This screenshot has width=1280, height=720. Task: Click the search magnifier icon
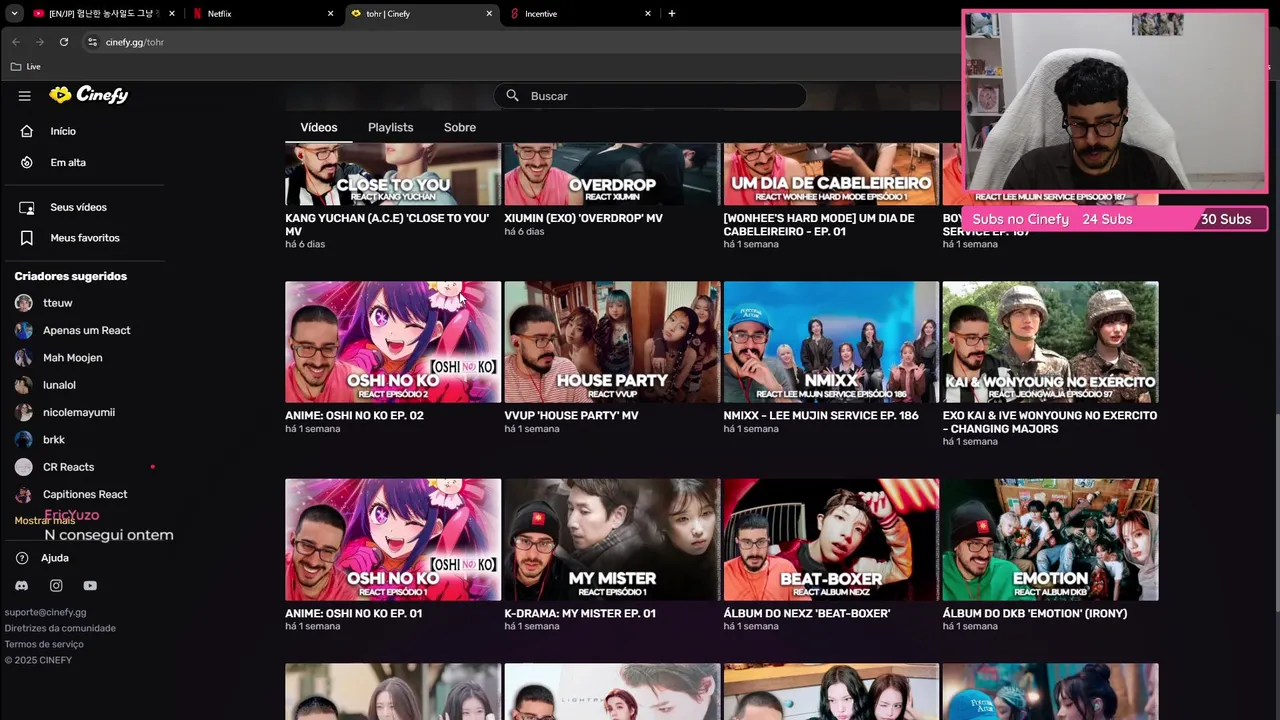coord(512,96)
